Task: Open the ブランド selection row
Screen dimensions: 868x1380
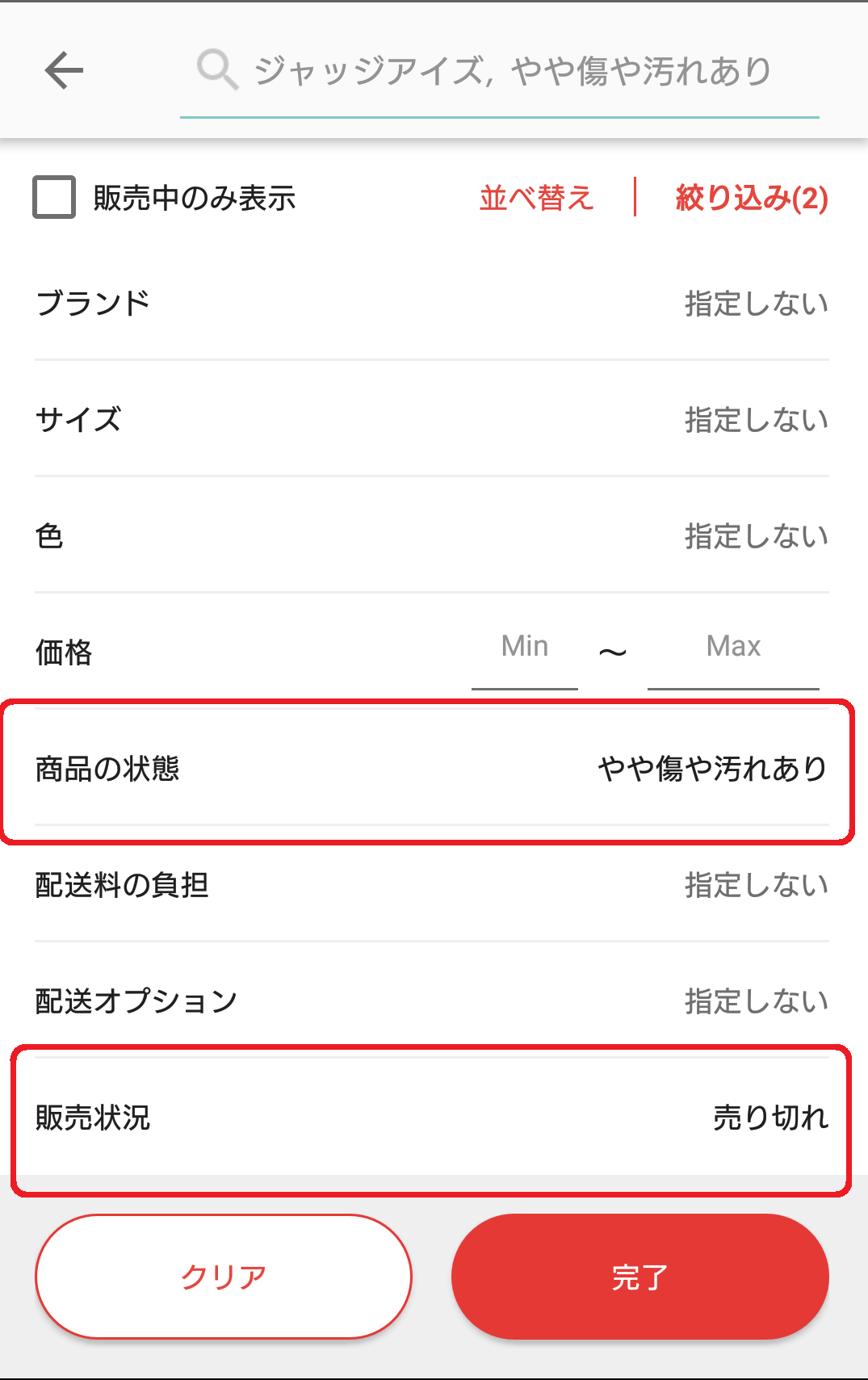Action: pyautogui.click(x=432, y=304)
